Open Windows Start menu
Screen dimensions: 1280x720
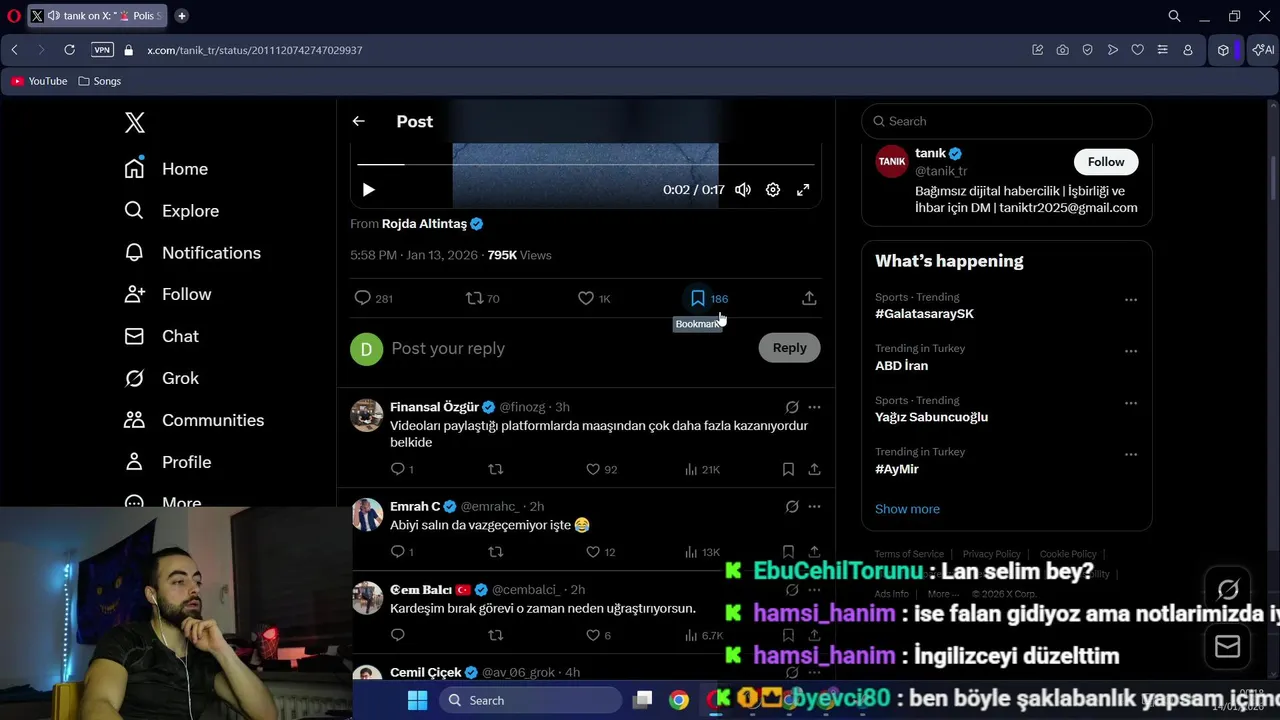(418, 700)
